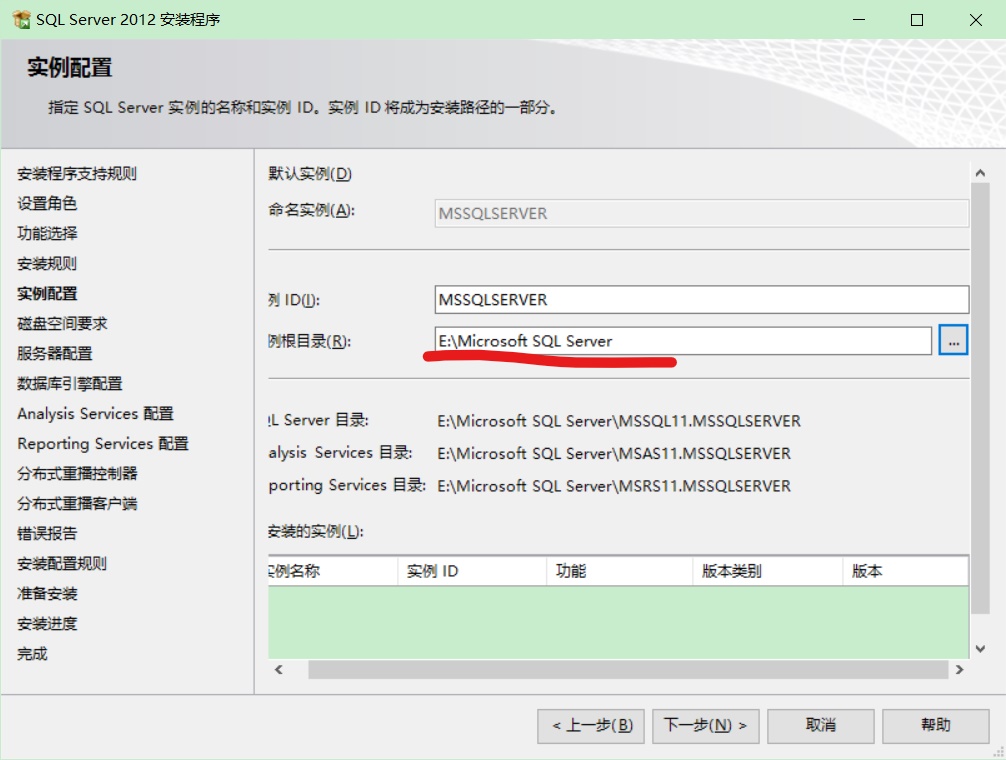Select the 数据库引擎配置 step
The height and width of the screenshot is (760, 1006).
[x=69, y=384]
